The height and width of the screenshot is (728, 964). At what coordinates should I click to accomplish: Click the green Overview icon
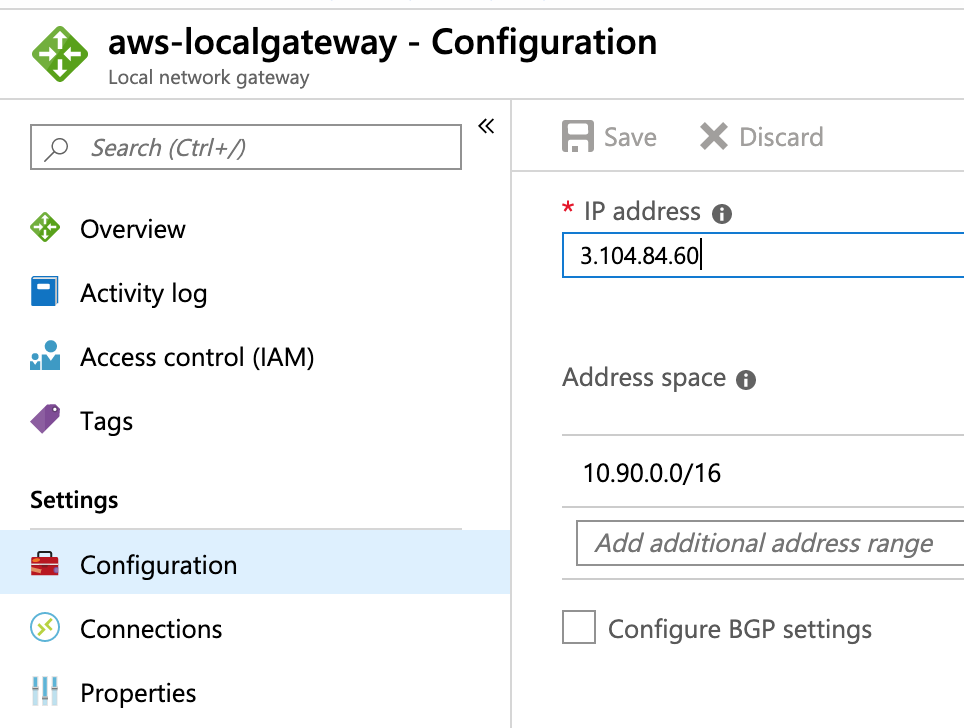click(45, 228)
